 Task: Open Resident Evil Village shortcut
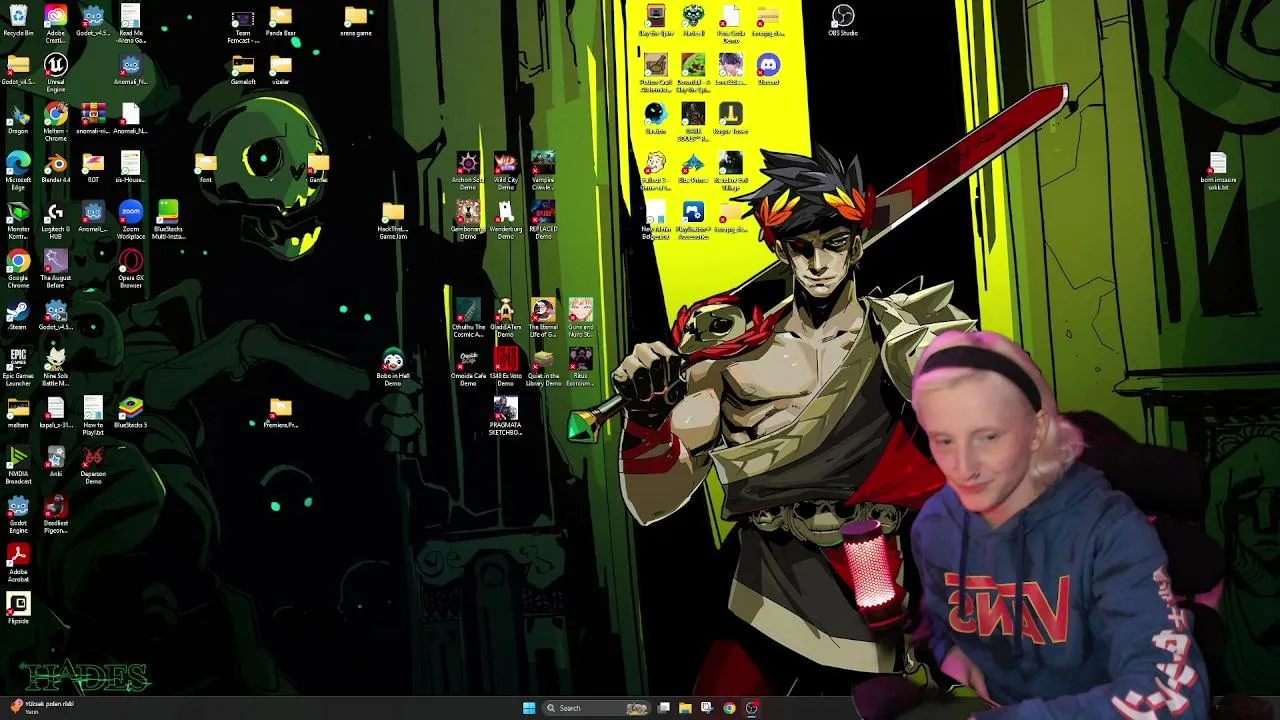731,170
